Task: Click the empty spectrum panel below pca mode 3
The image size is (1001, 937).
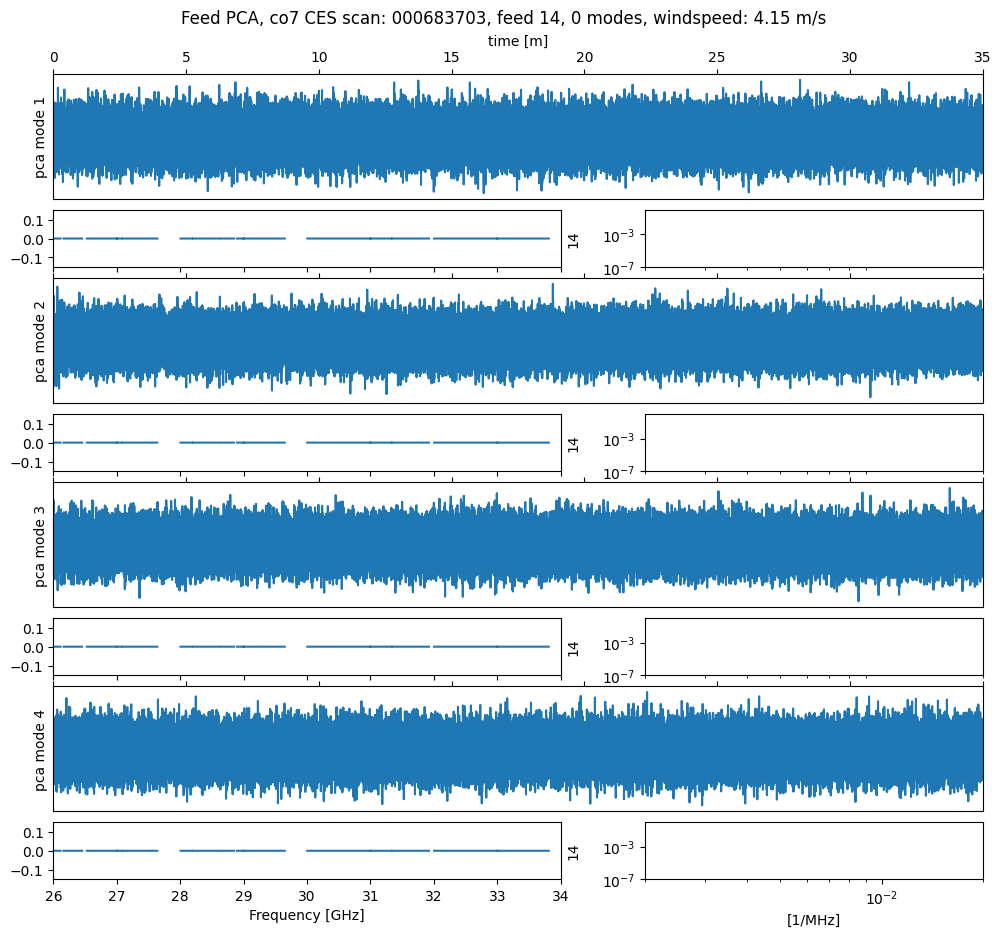Action: pyautogui.click(x=813, y=647)
